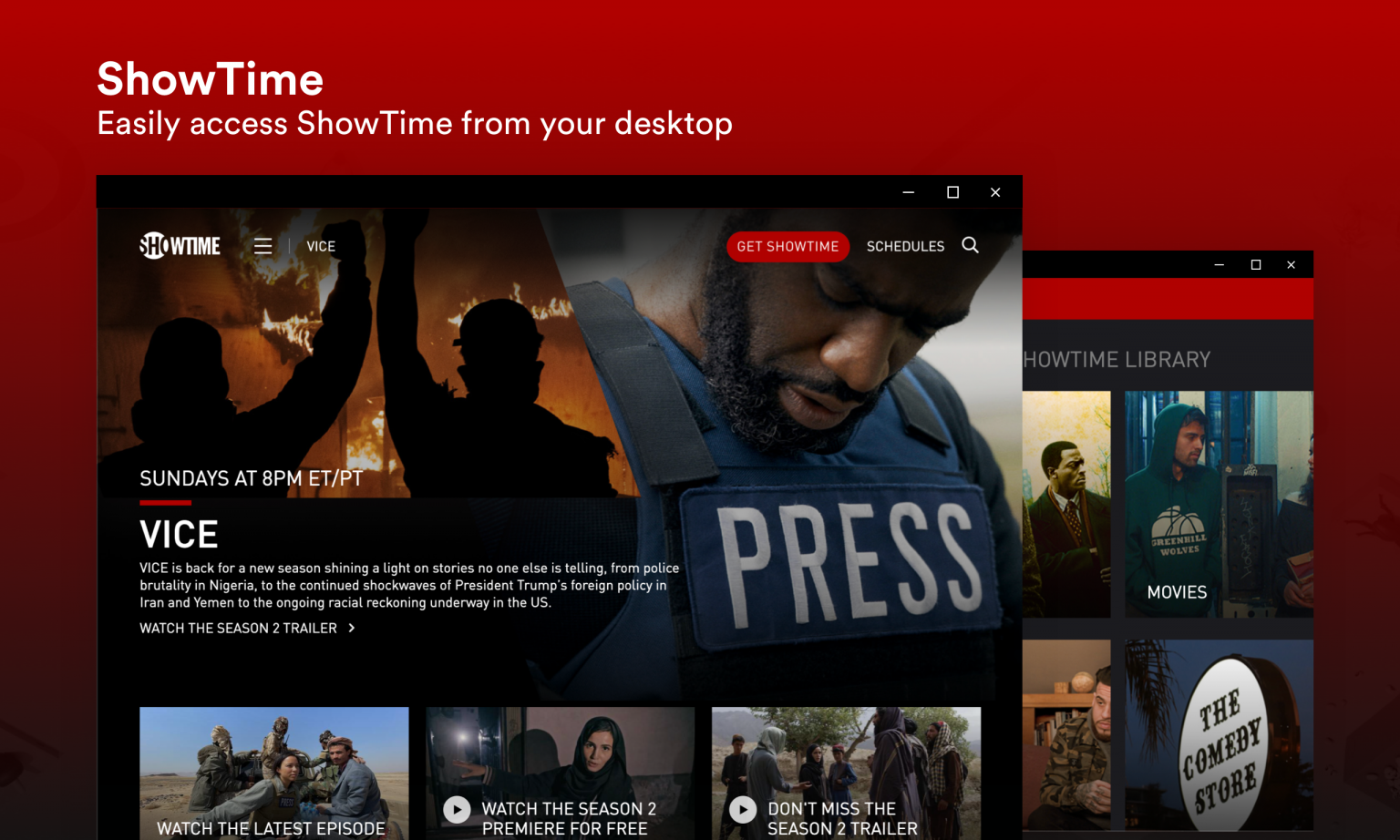
Task: Open The Comedy Store tile in library window
Action: pos(1219,734)
